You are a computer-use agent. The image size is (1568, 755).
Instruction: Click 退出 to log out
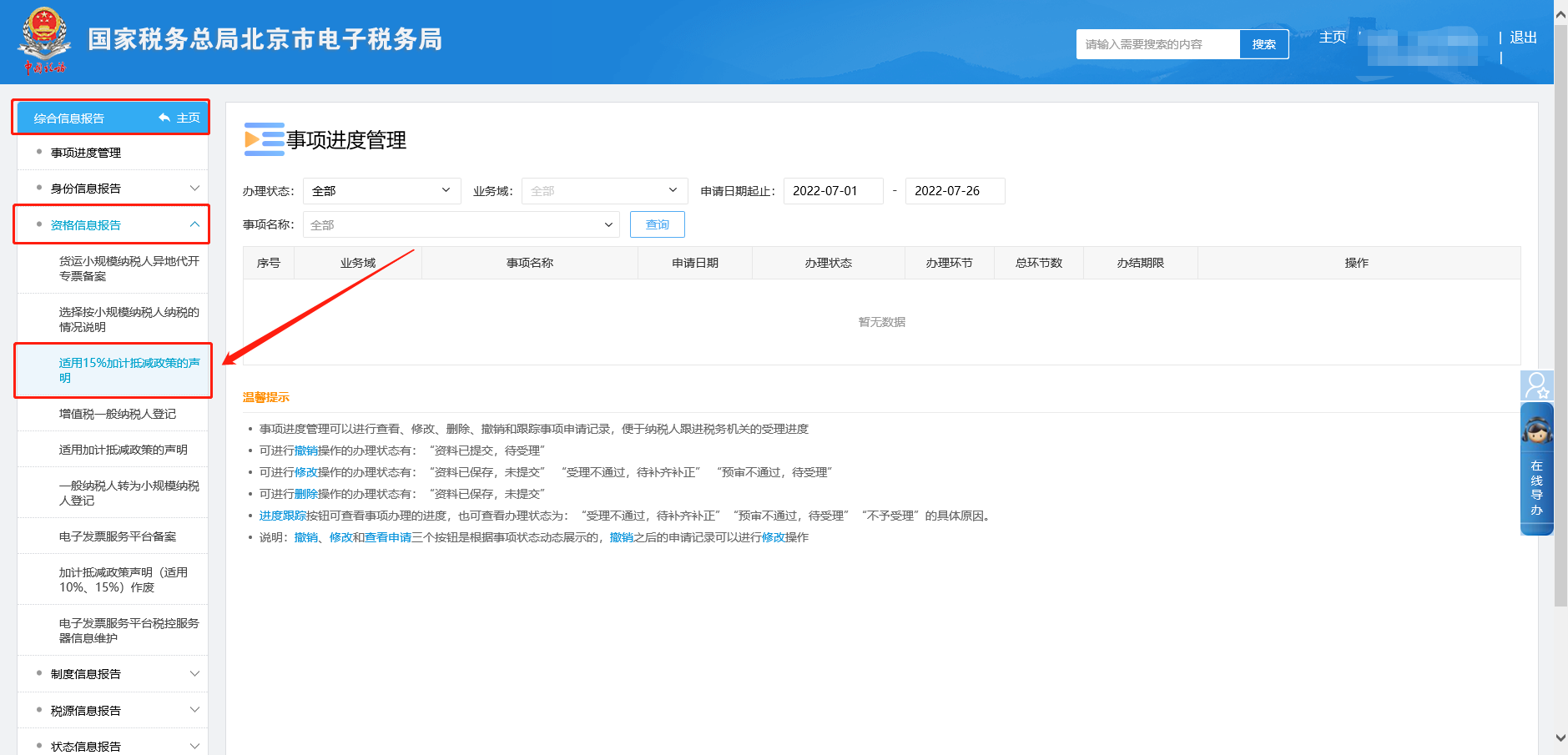point(1522,38)
